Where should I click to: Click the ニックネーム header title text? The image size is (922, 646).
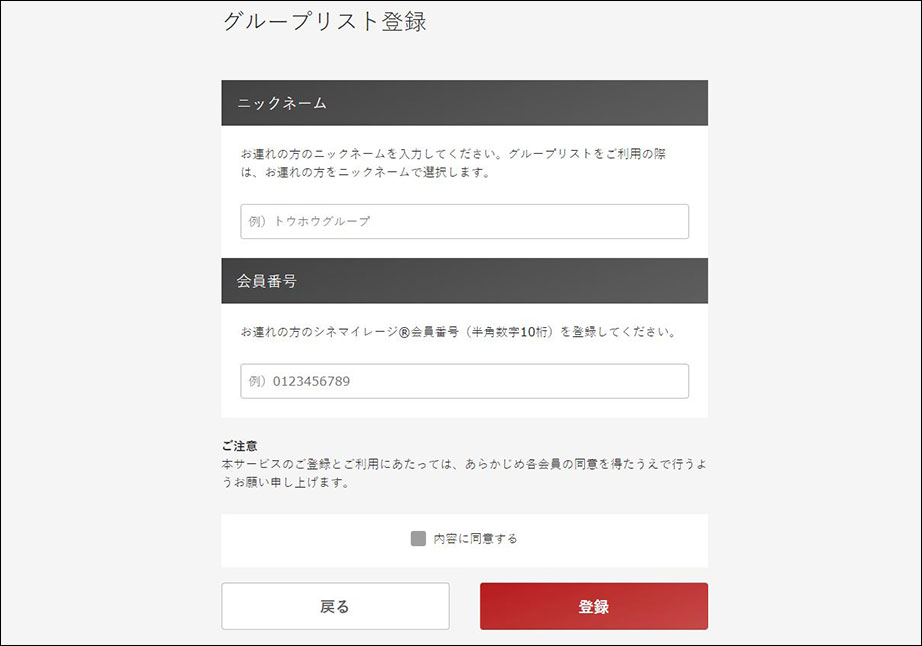tap(282, 103)
